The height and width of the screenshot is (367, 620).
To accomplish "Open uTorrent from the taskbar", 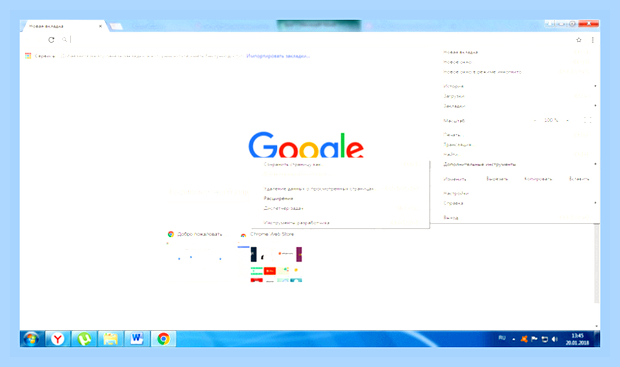I will [x=84, y=339].
